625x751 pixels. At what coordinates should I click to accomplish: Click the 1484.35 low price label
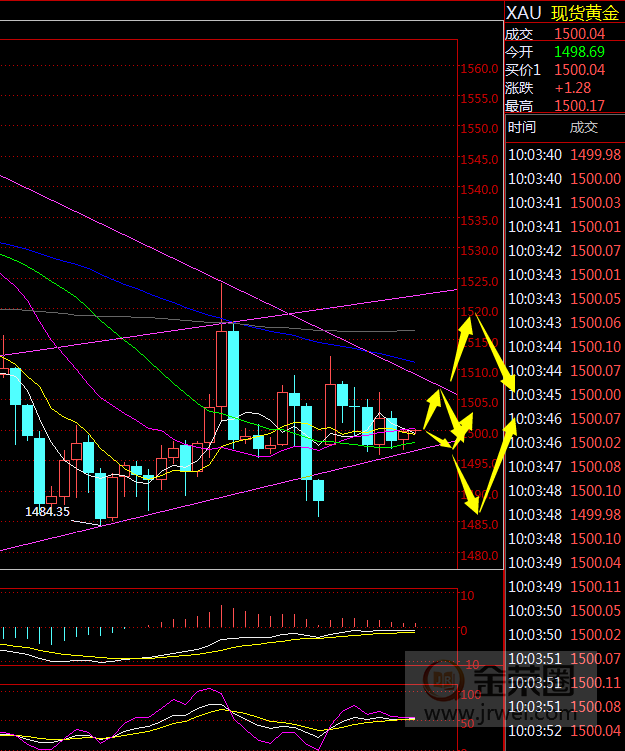coord(47,511)
